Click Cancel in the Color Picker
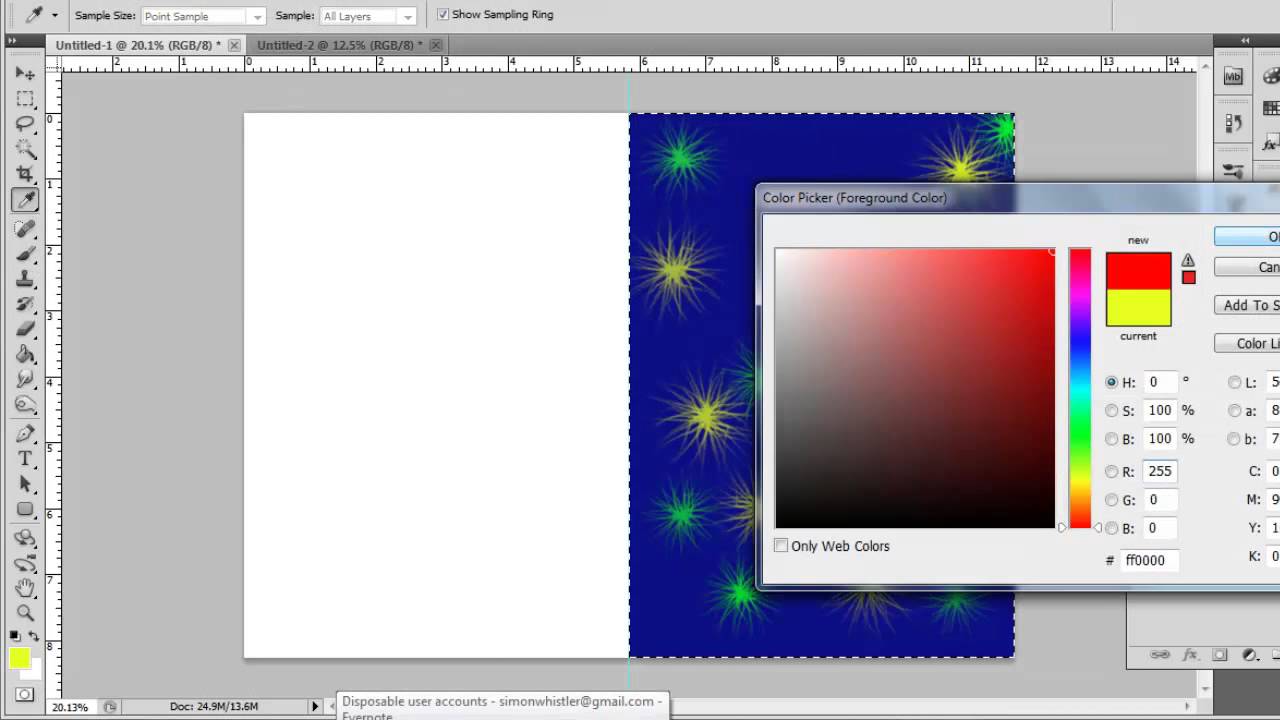The image size is (1280, 720). [x=1248, y=267]
